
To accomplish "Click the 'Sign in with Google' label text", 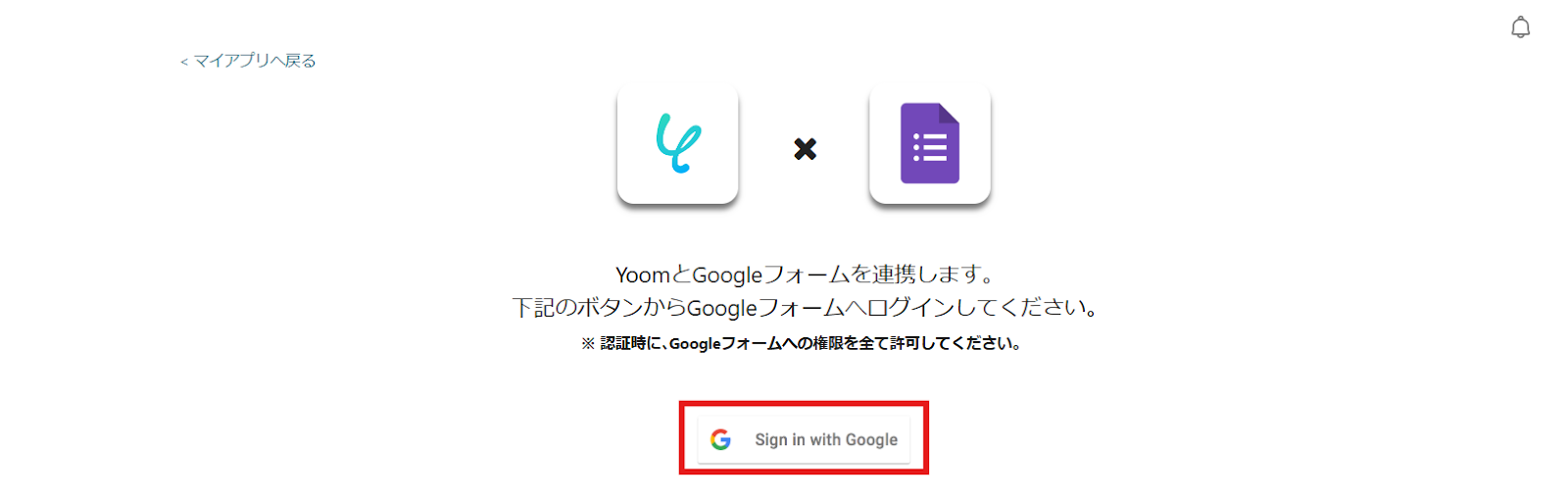I will [826, 440].
